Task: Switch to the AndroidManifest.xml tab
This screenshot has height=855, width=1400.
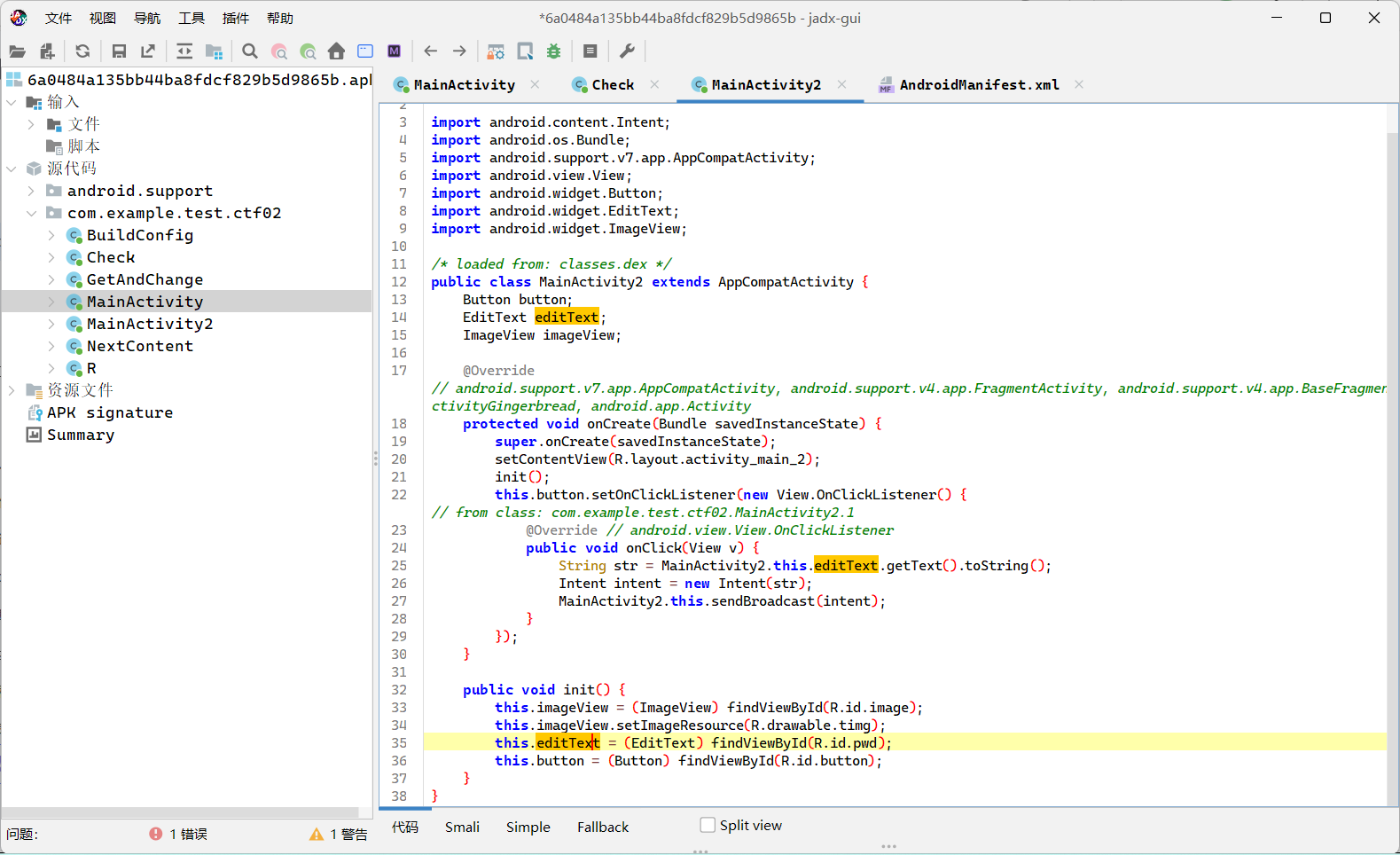Action: 979,85
